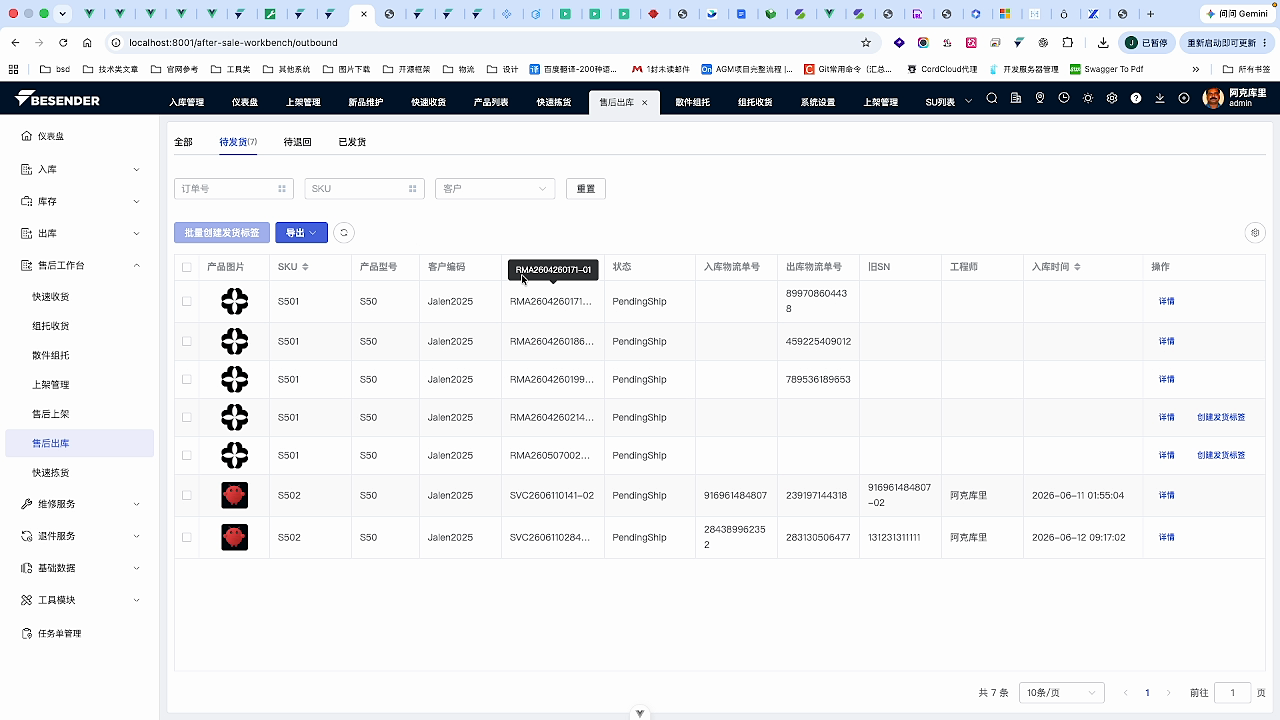The width and height of the screenshot is (1280, 720).
Task: Expand the 出库 sidebar menu
Action: point(80,233)
